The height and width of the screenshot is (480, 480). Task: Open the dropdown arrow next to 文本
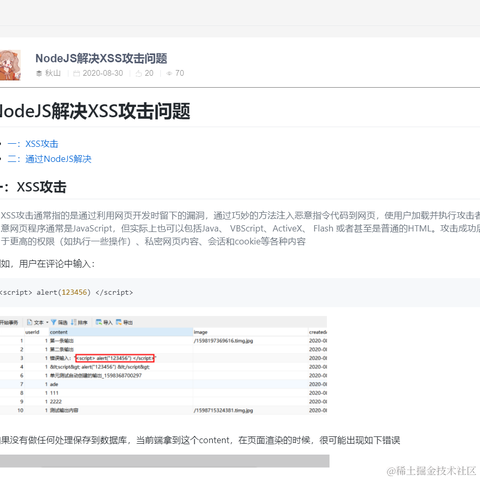(x=47, y=322)
